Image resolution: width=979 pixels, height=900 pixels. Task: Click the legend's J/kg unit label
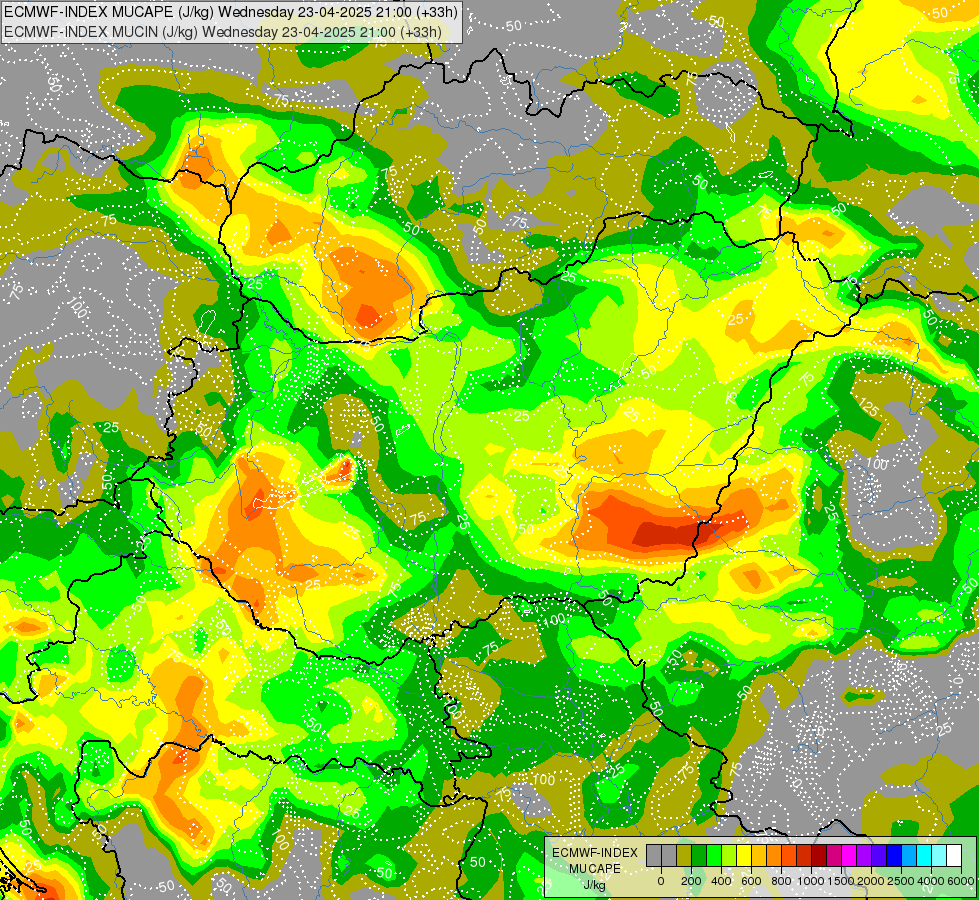(x=594, y=885)
